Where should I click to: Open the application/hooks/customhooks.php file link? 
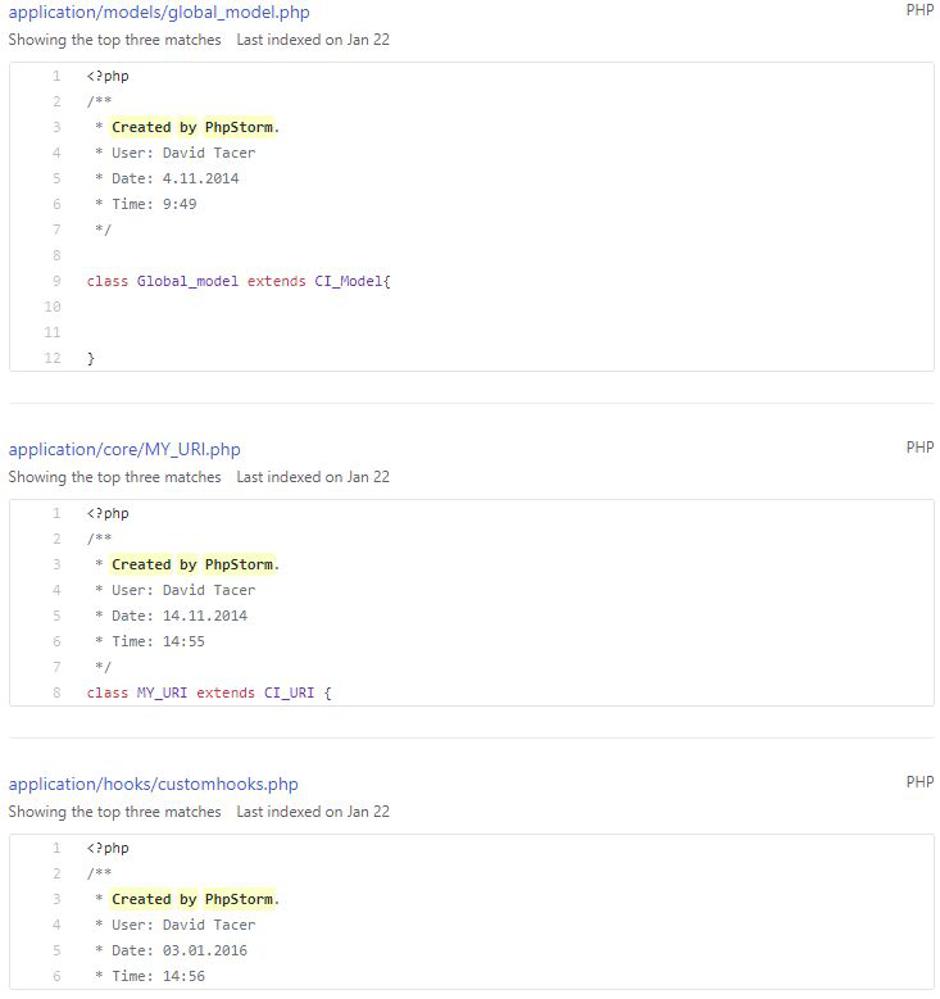[x=153, y=784]
